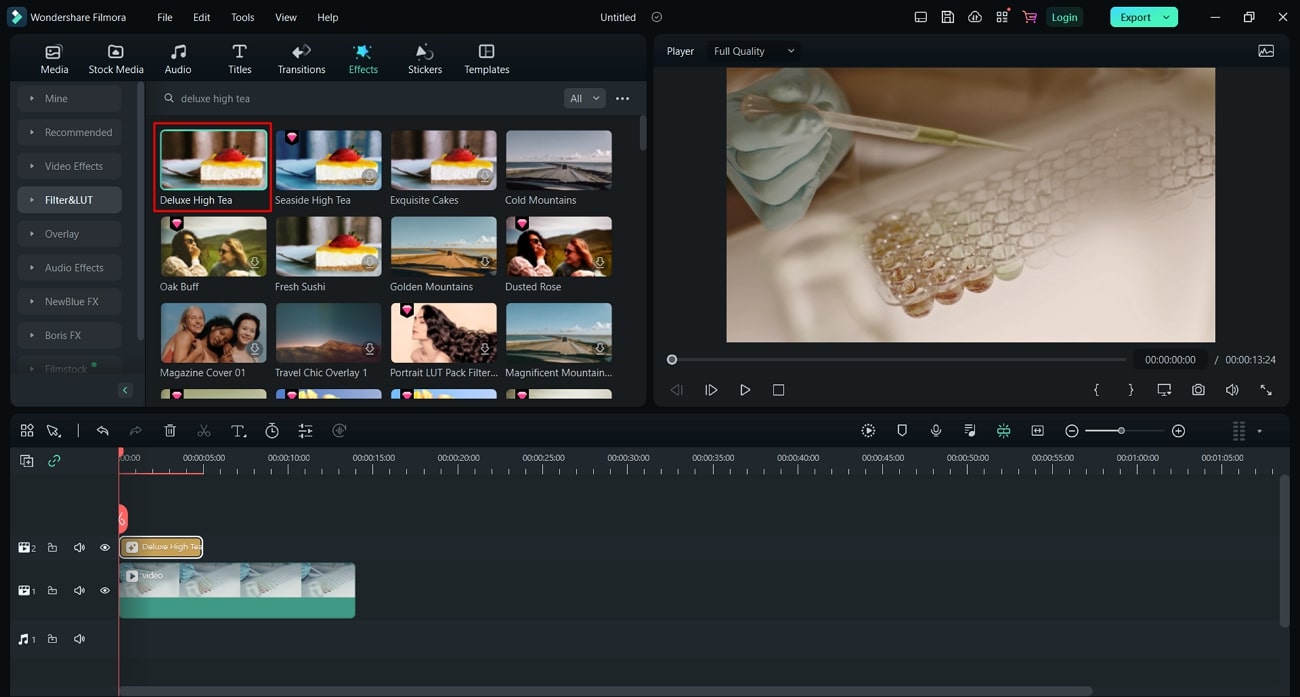This screenshot has width=1300, height=697.
Task: Click the timeline zoom slider handle
Action: pyautogui.click(x=1121, y=431)
